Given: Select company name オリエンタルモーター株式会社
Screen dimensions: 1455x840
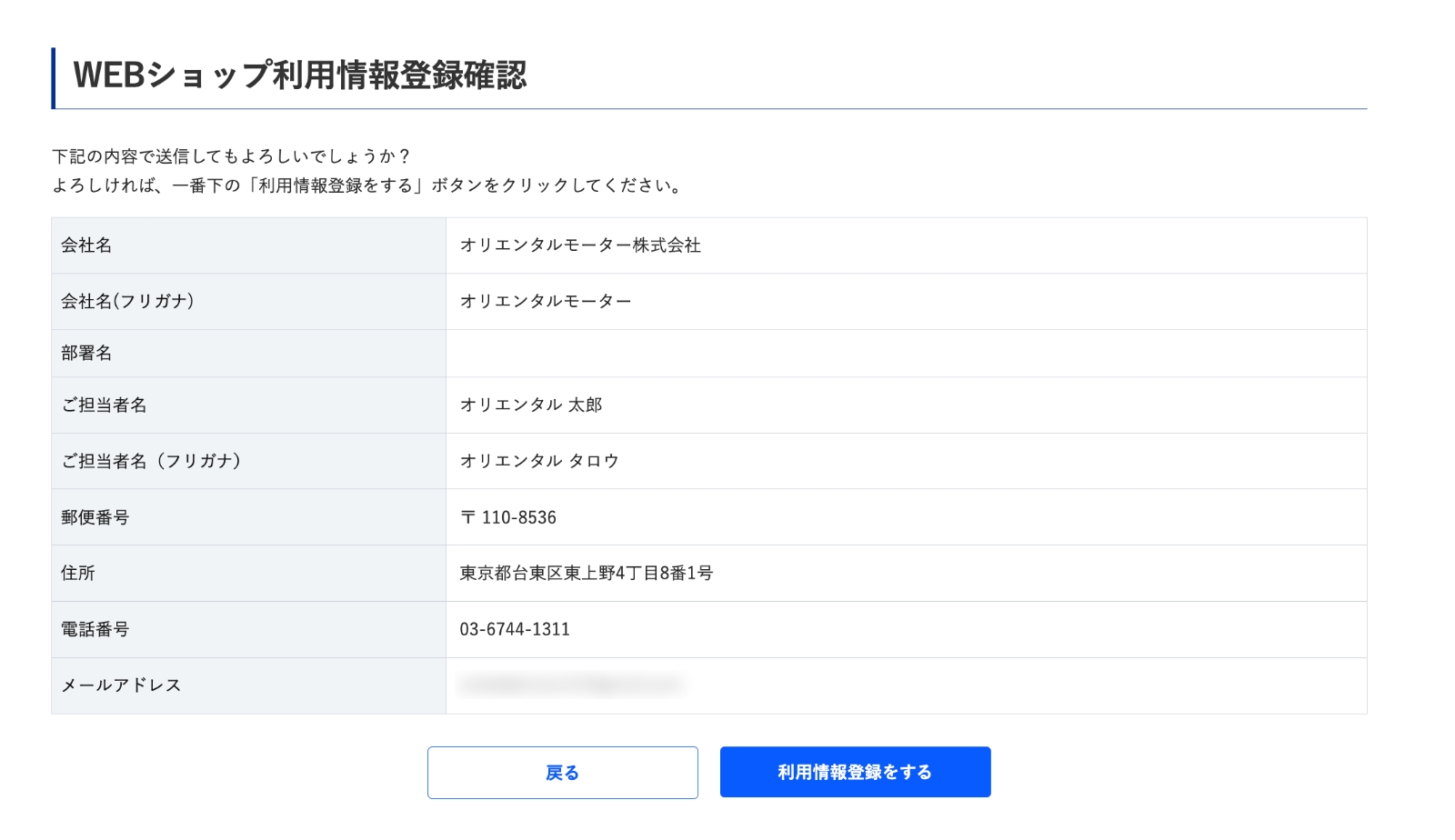Looking at the screenshot, I should (580, 245).
